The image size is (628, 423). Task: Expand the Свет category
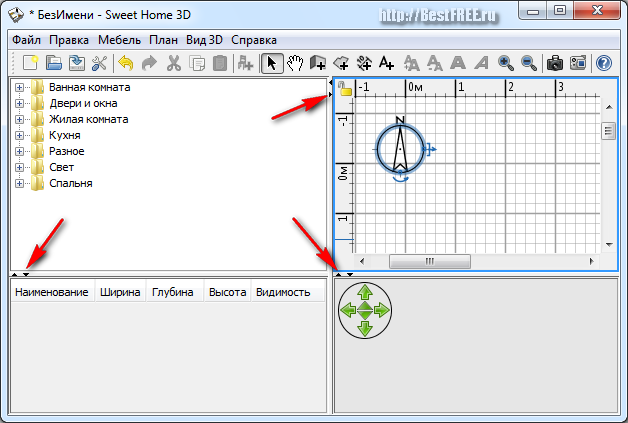coord(19,167)
